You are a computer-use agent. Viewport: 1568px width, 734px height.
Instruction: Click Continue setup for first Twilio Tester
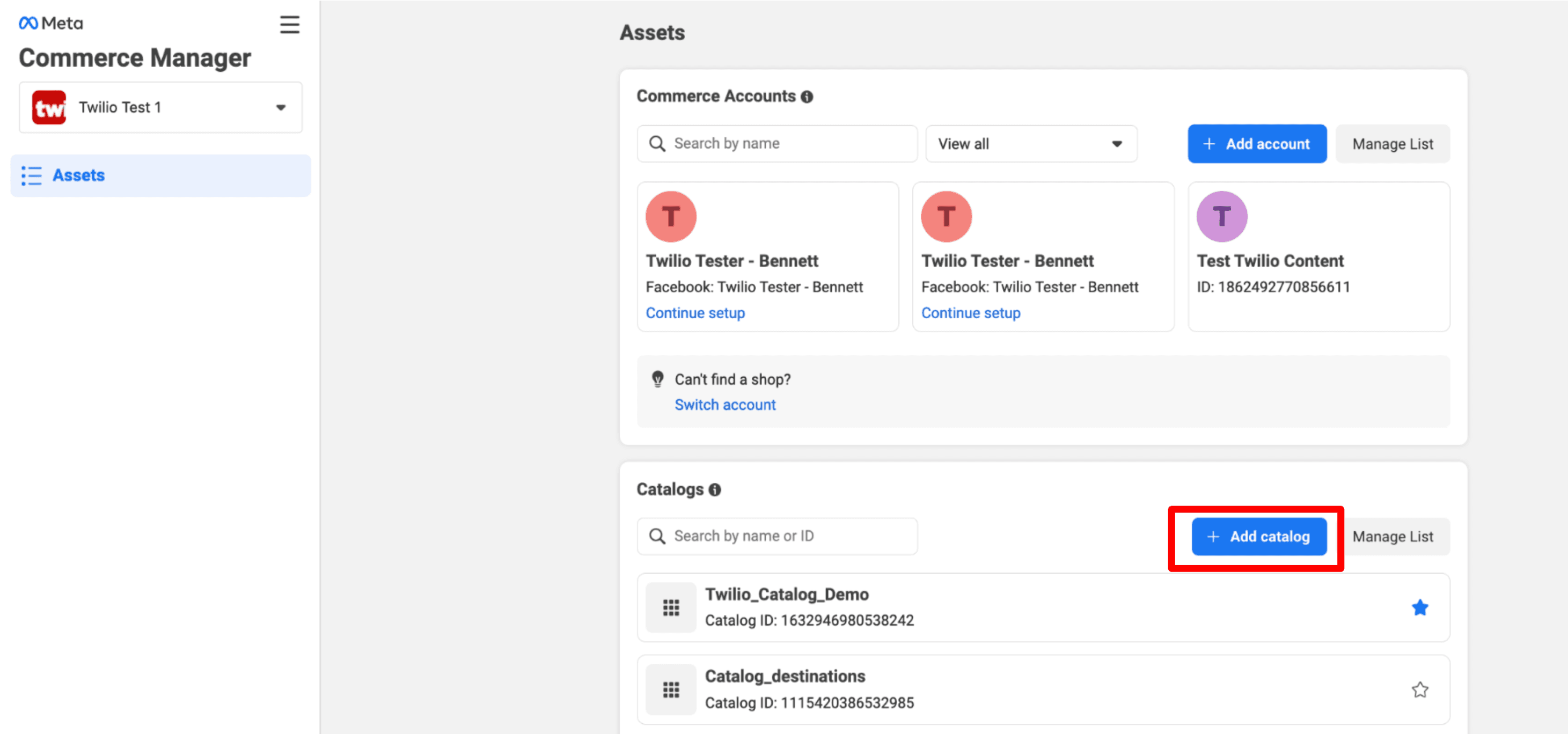coord(695,313)
